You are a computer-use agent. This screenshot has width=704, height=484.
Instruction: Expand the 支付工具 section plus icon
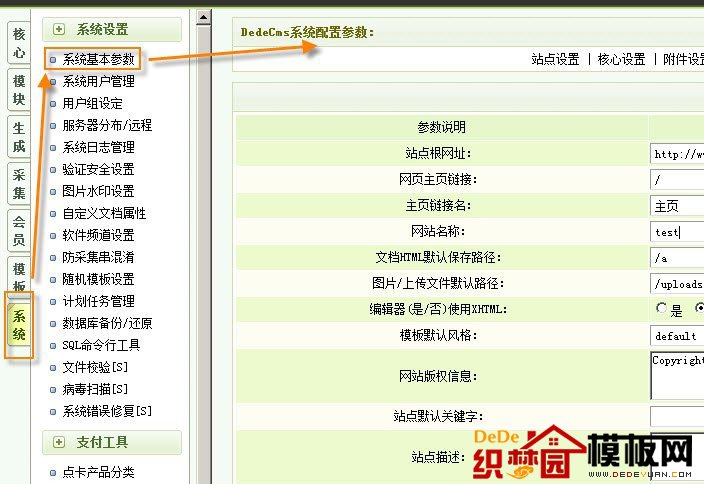59,442
